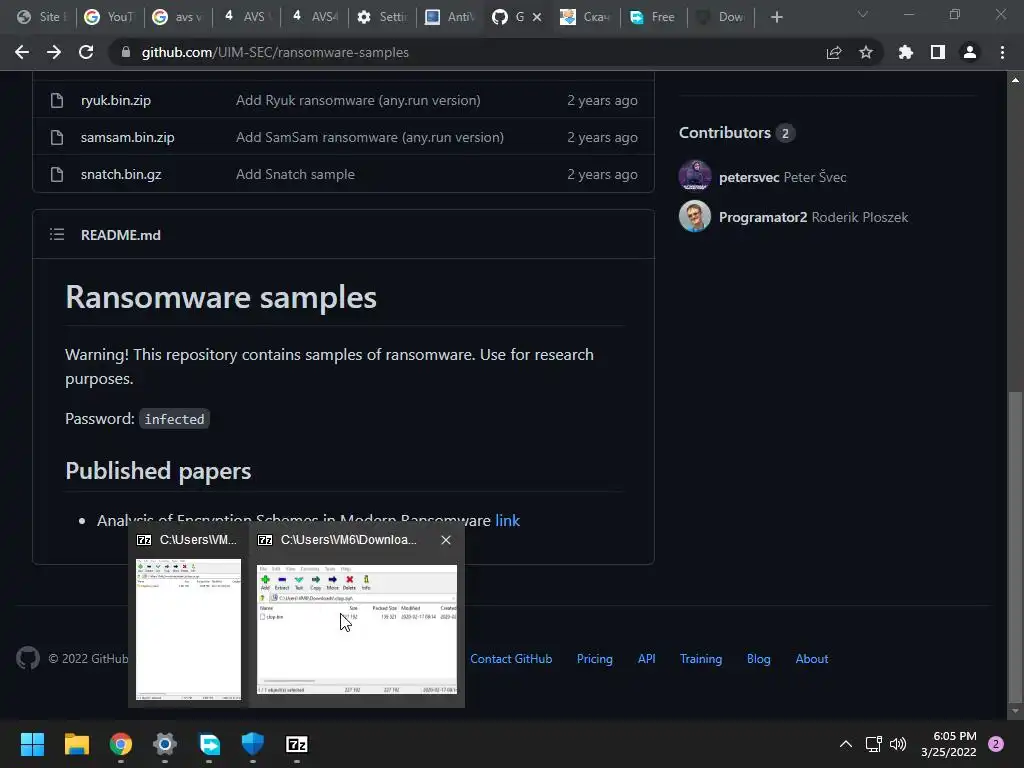This screenshot has width=1024, height=768.
Task: Switch to the Free tab
Action: 653,17
